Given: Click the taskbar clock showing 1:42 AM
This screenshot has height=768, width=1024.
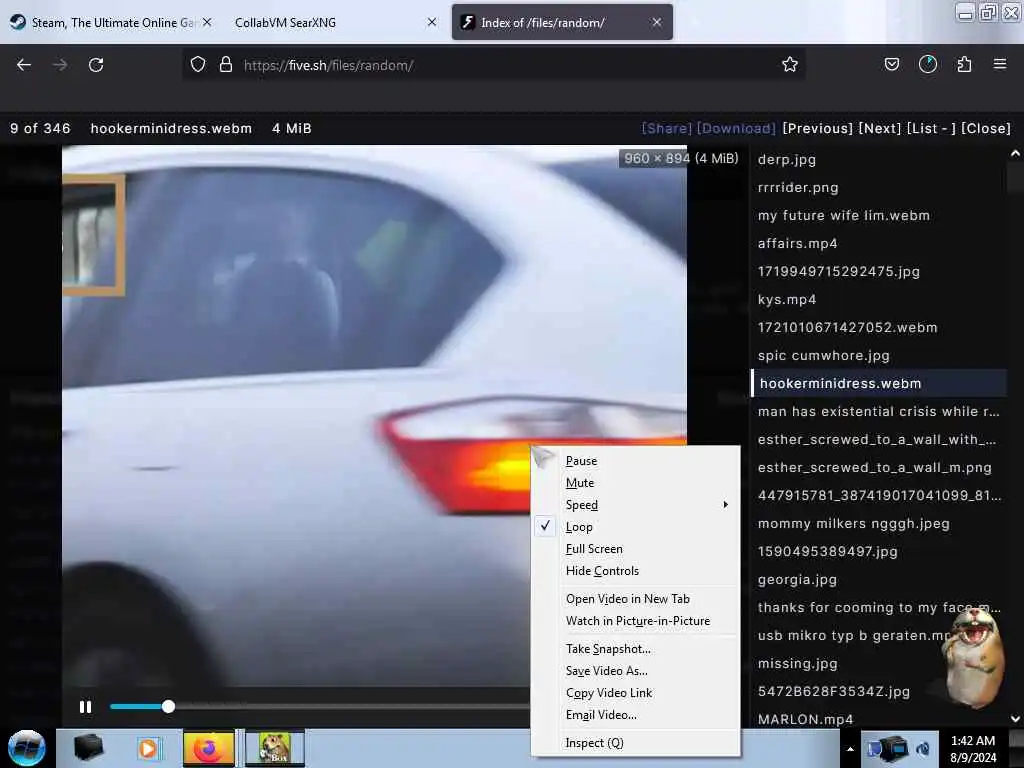Looking at the screenshot, I should pos(972,749).
